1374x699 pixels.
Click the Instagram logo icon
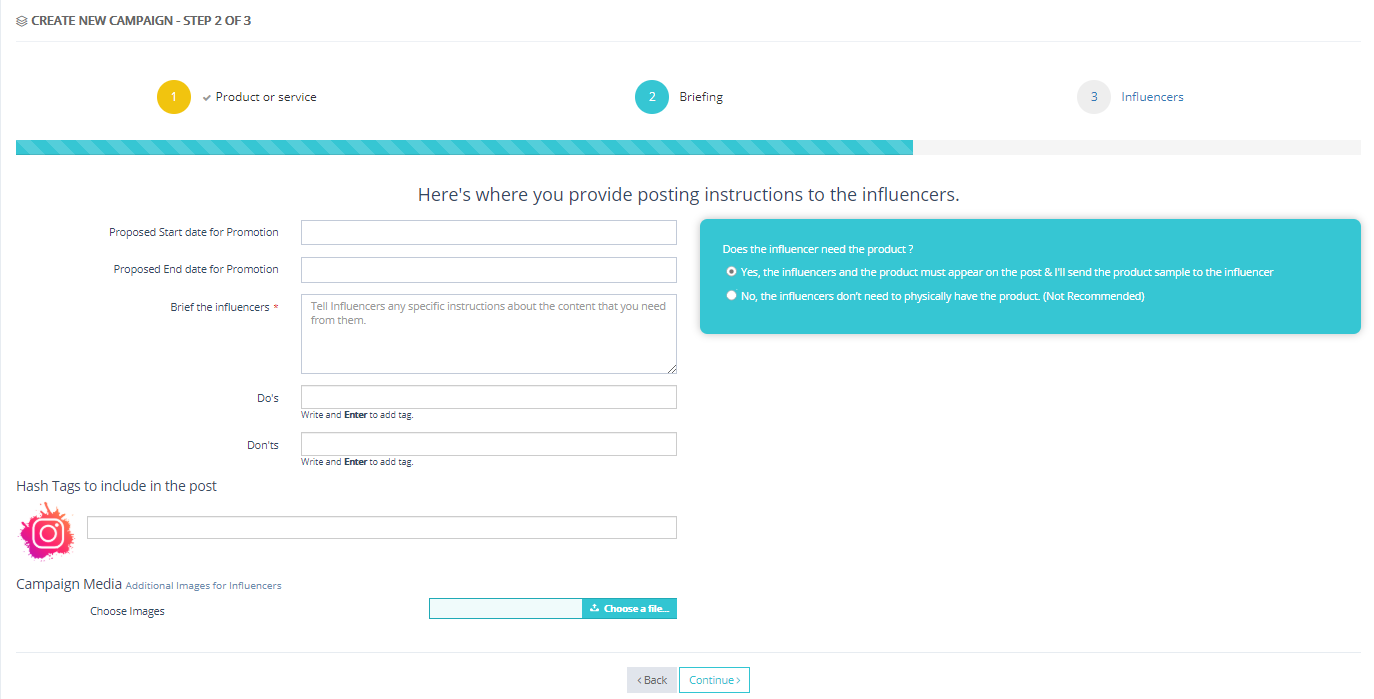47,532
